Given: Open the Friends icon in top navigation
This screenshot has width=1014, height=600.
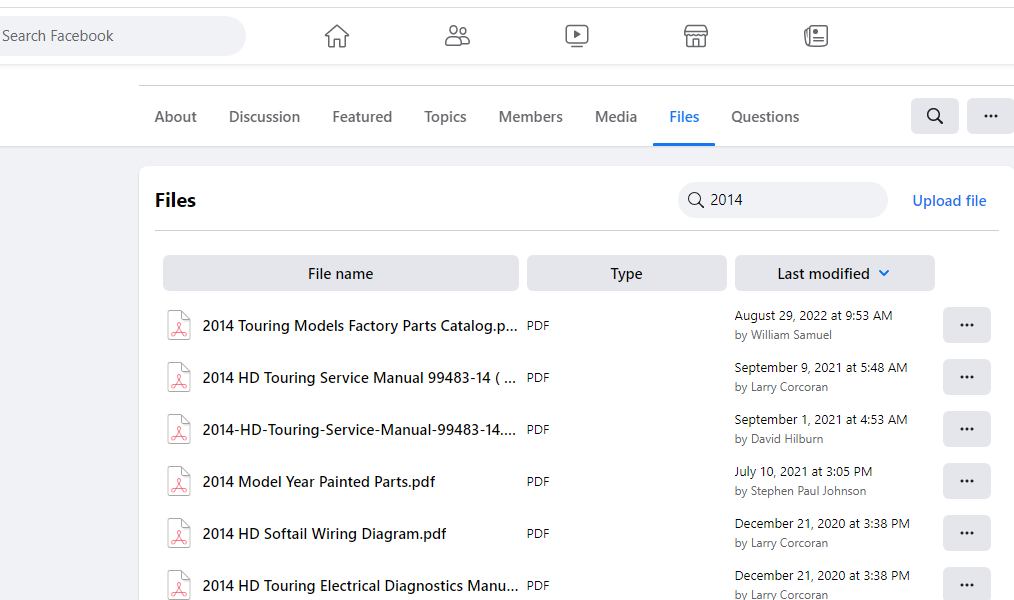Looking at the screenshot, I should pyautogui.click(x=457, y=36).
